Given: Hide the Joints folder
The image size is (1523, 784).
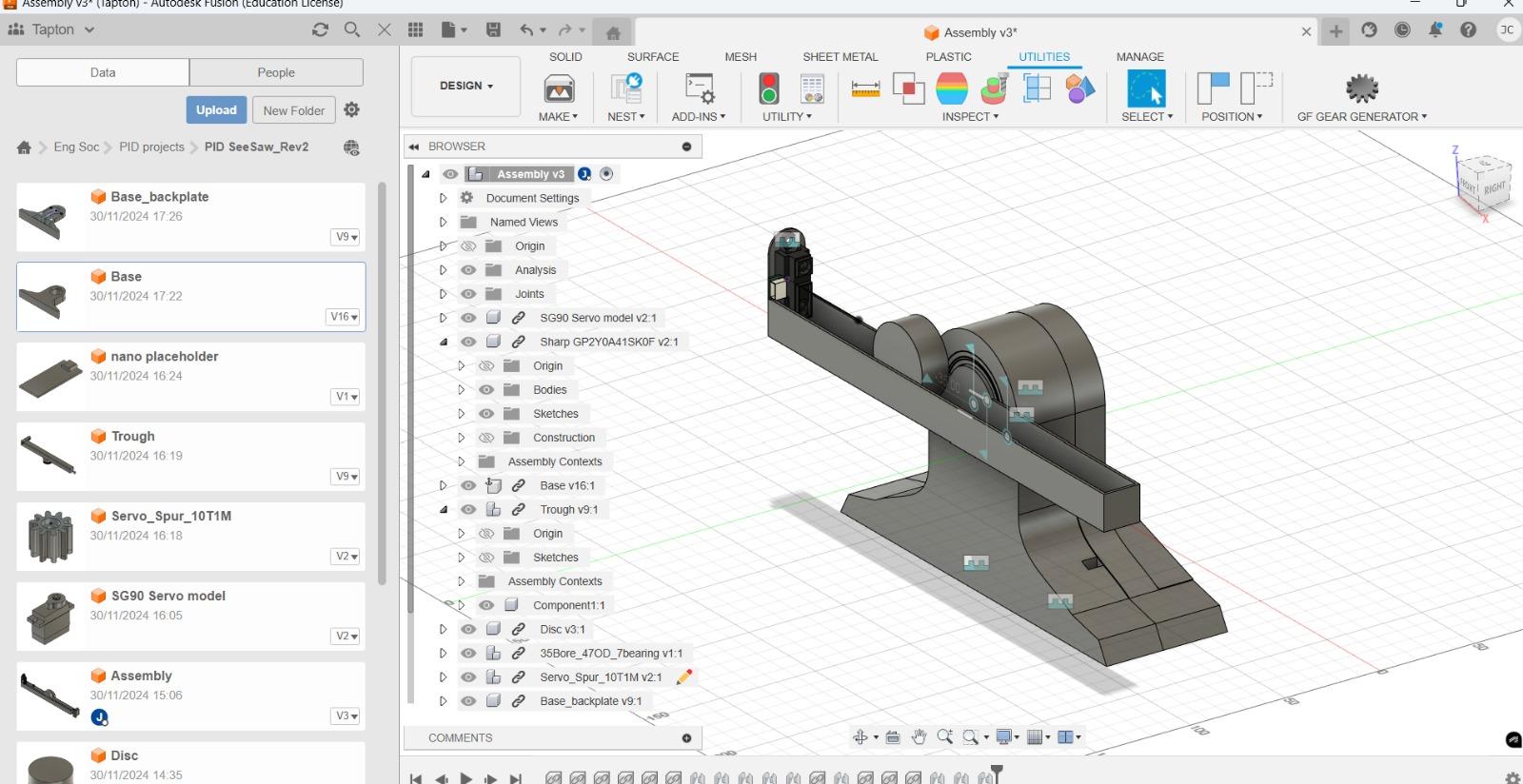Looking at the screenshot, I should point(468,294).
